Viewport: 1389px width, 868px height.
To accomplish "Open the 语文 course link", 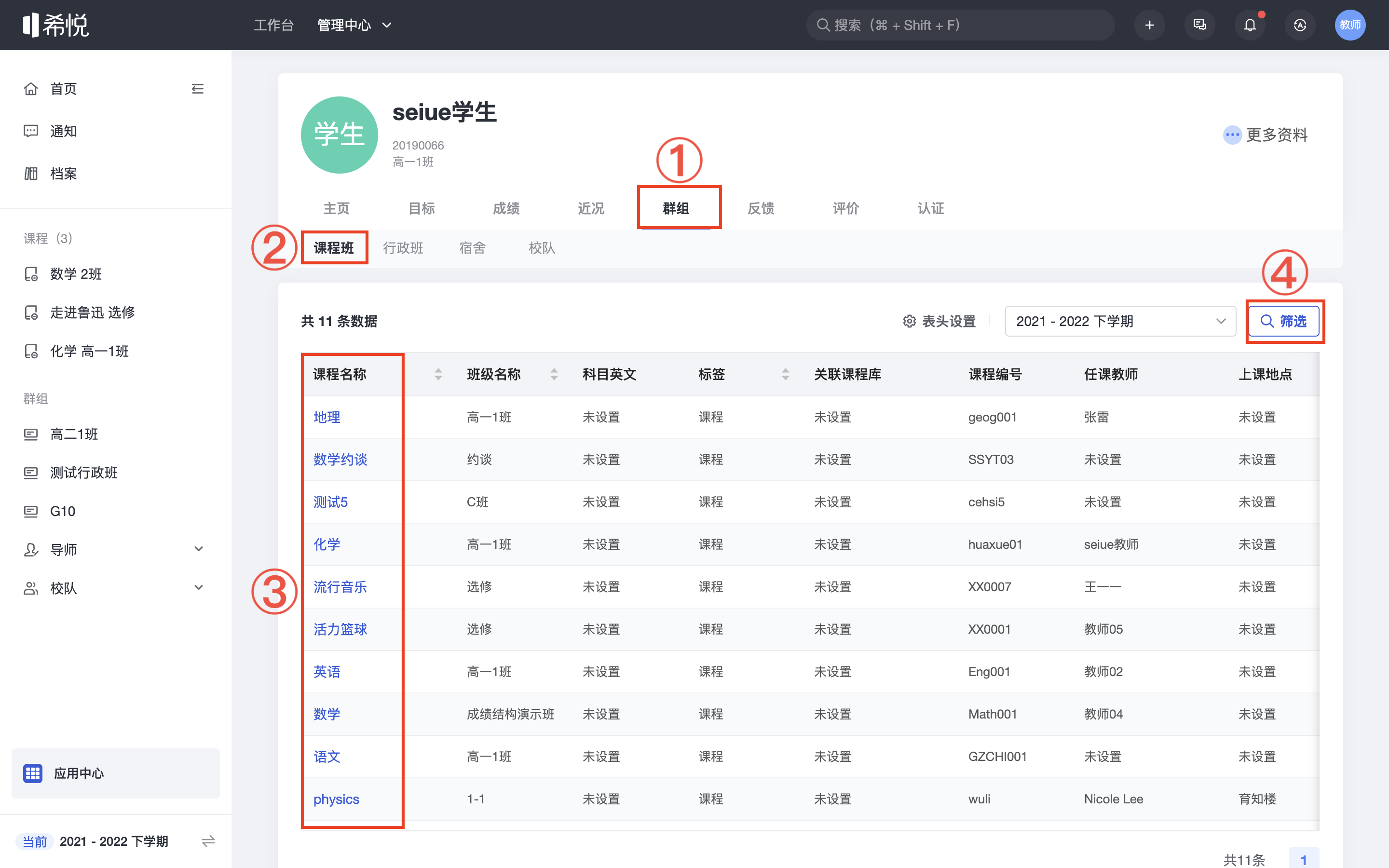I will pyautogui.click(x=327, y=757).
